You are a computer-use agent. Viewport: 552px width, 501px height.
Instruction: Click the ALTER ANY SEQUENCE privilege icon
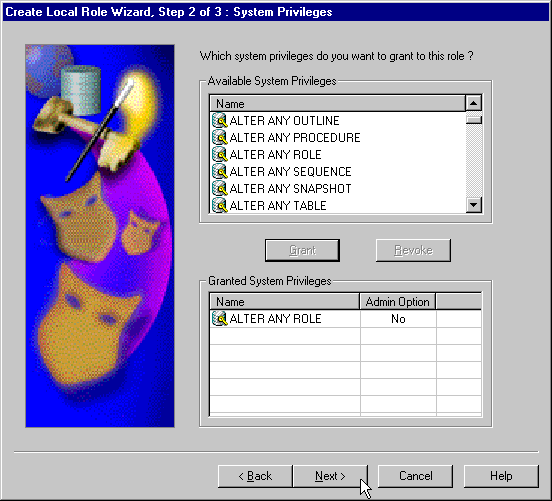tap(220, 171)
